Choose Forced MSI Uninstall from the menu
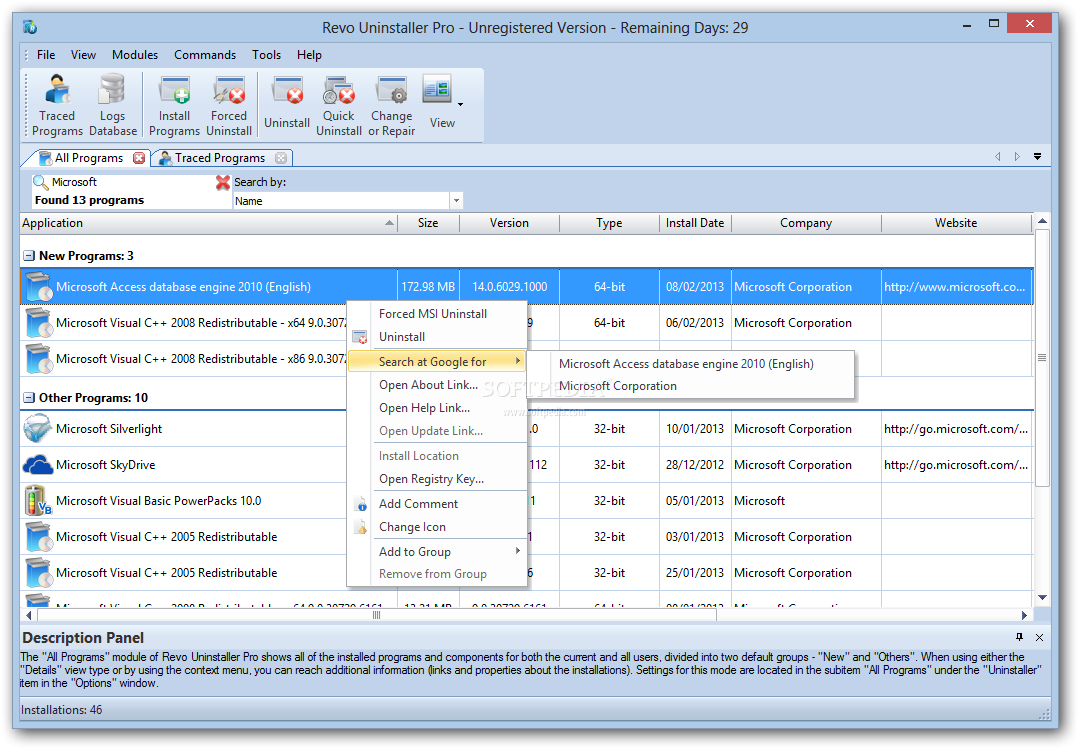The height and width of the screenshot is (749, 1079). point(433,314)
